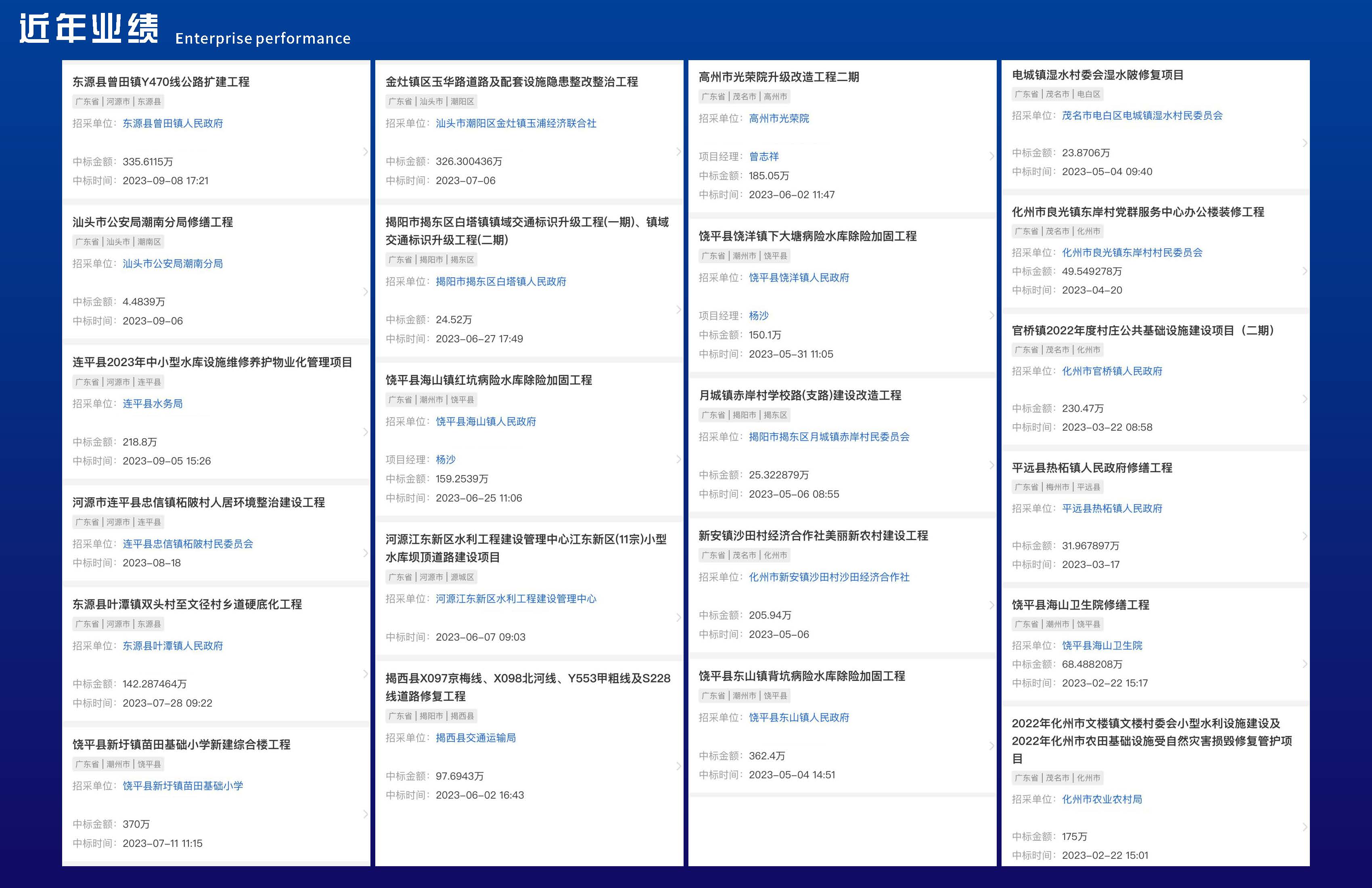Screen dimensions: 1372x888
Task: Expand details on 东源县曾田镇Y470线 card chevron
Action: 365,152
